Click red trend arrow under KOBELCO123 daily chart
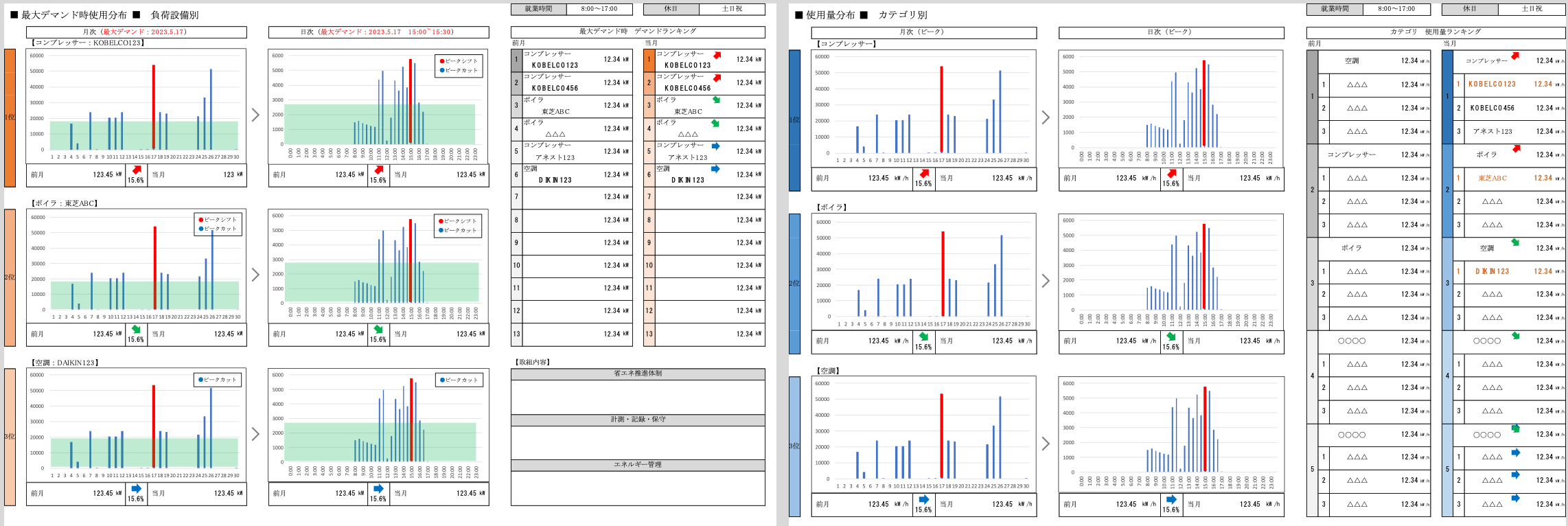Image resolution: width=1568 pixels, height=526 pixels. (x=378, y=170)
